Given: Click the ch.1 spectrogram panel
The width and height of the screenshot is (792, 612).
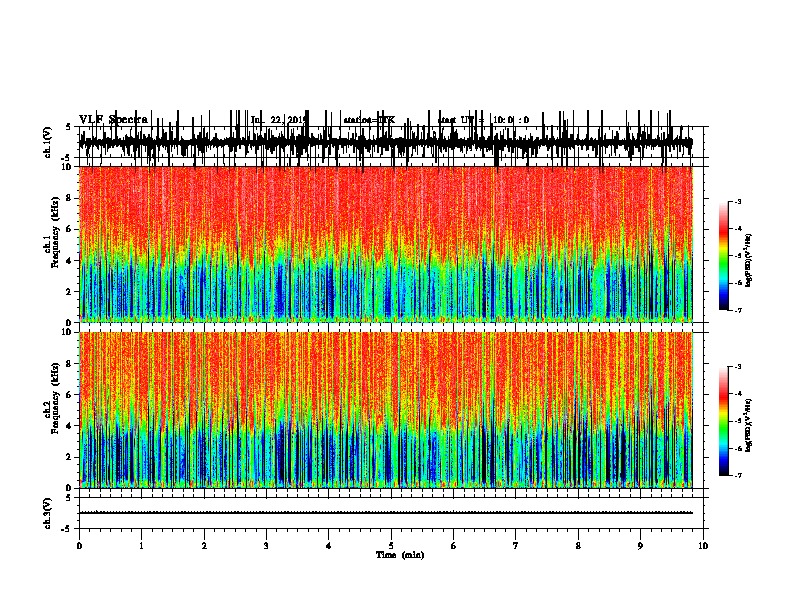Looking at the screenshot, I should click(x=385, y=244).
